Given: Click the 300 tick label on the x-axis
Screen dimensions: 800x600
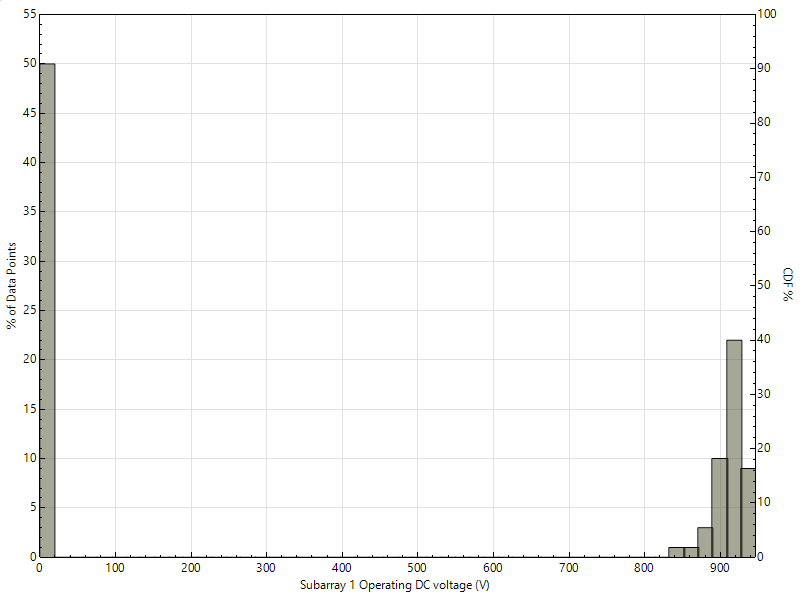Looking at the screenshot, I should pyautogui.click(x=266, y=568).
